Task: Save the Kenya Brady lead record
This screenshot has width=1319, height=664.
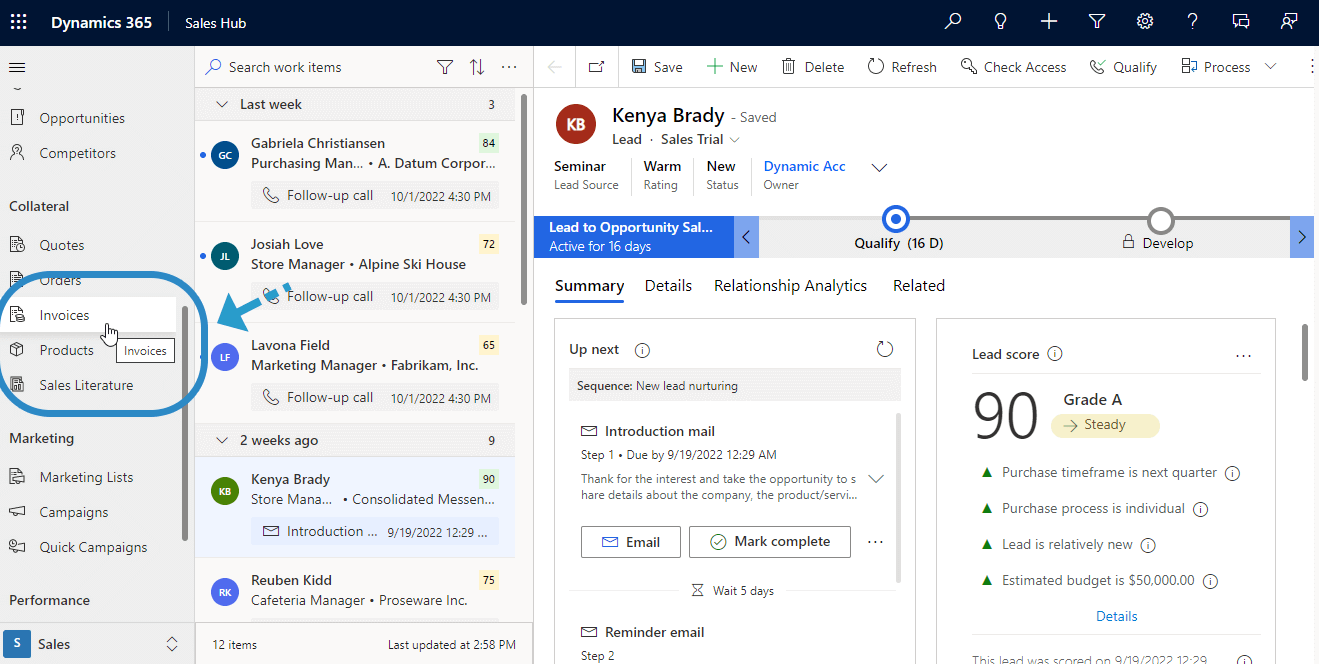Action: [x=657, y=66]
